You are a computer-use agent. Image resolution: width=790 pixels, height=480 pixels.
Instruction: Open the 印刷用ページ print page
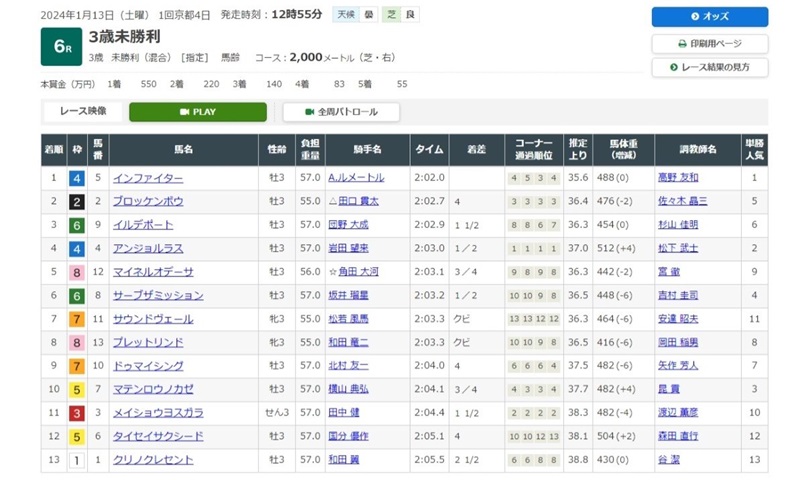click(710, 44)
